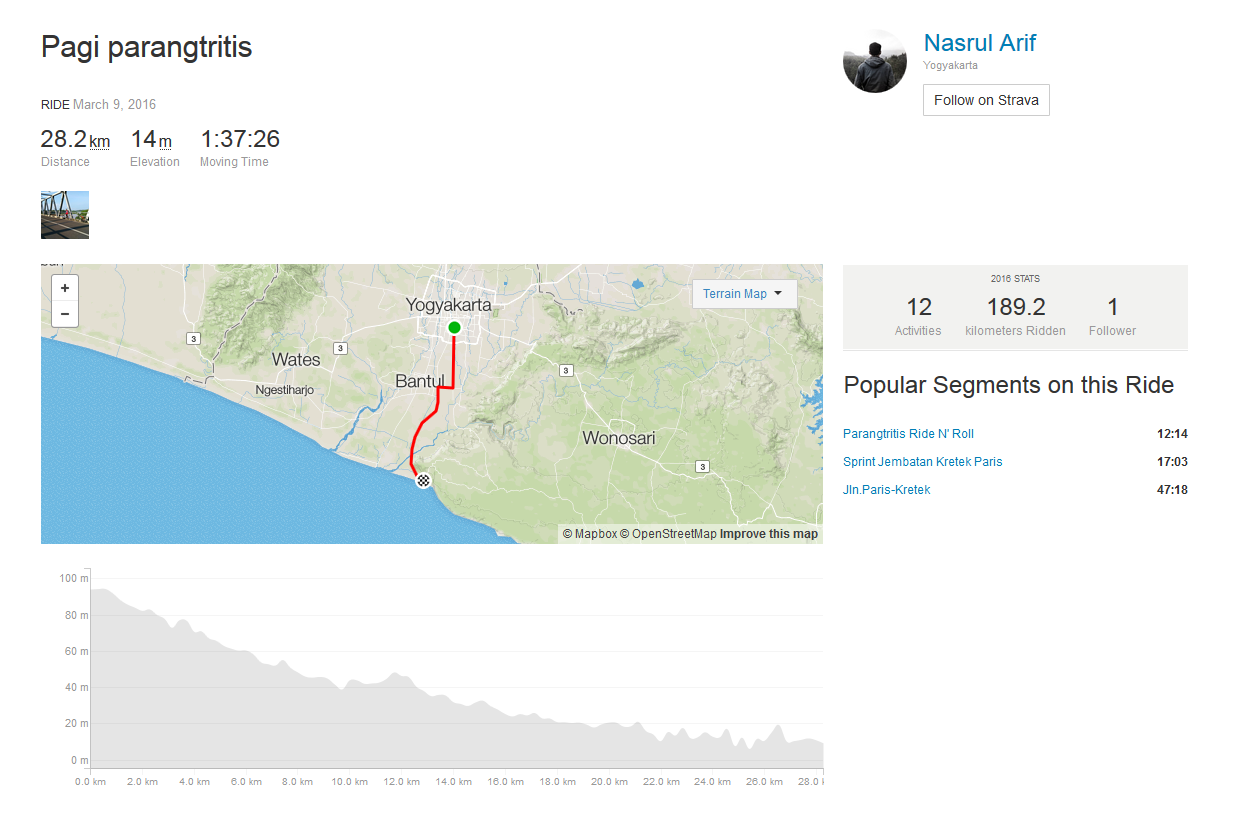Screen dimensions: 1245x813
Task: Click the 12 Activities stat
Action: tap(918, 315)
